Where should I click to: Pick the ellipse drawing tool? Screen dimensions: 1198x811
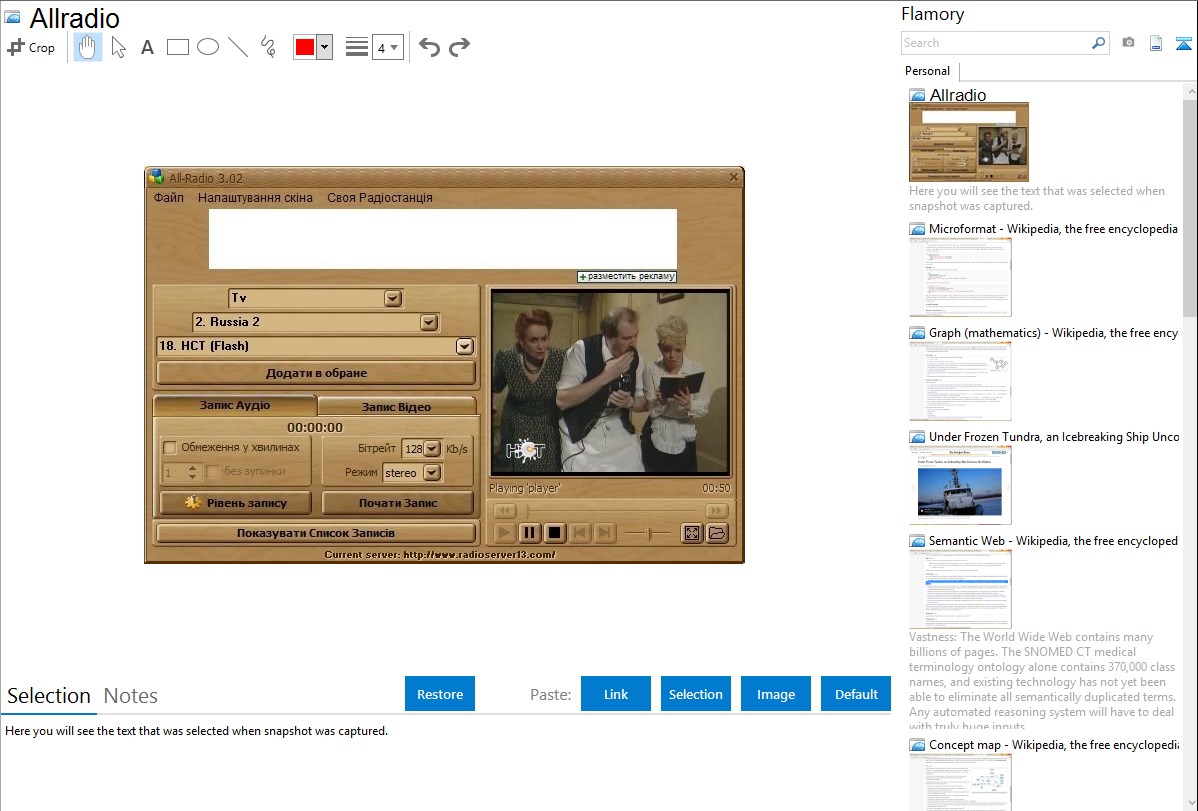coord(208,47)
